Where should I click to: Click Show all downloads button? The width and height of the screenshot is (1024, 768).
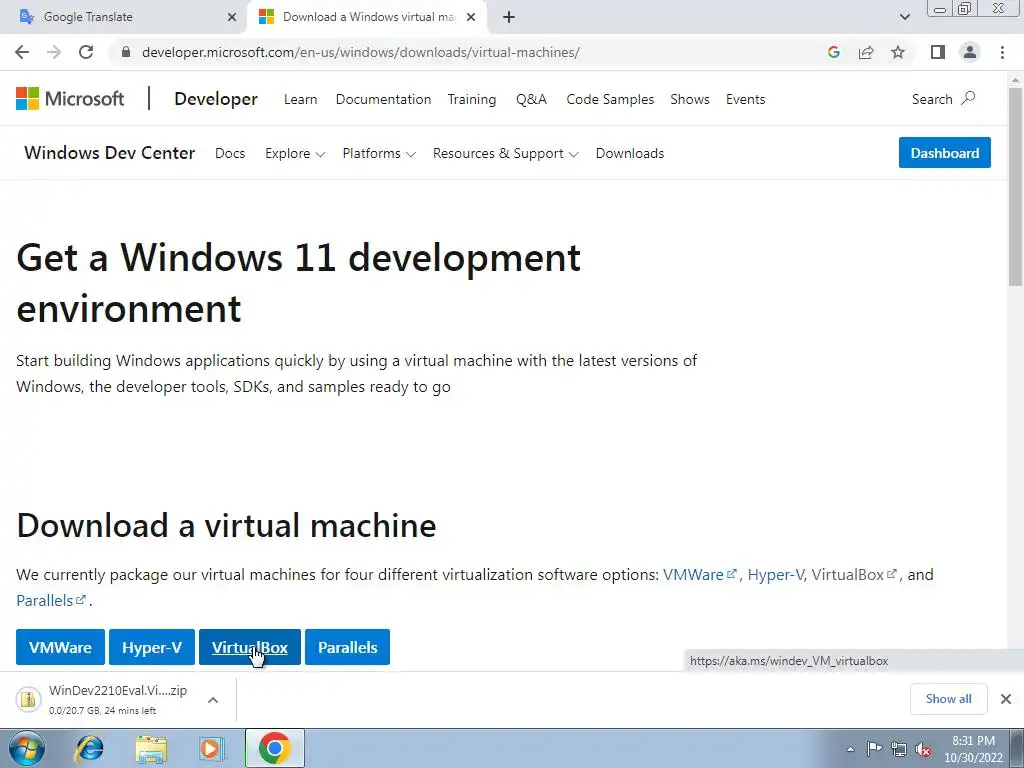tap(948, 699)
